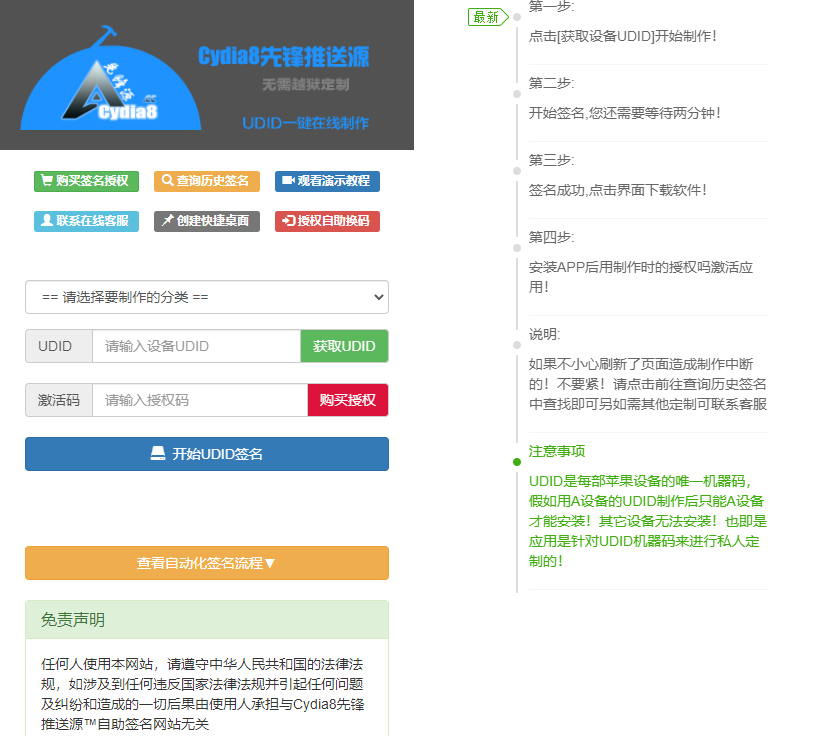Click the 购买签名授权 green button
The image size is (828, 736).
pyautogui.click(x=87, y=181)
